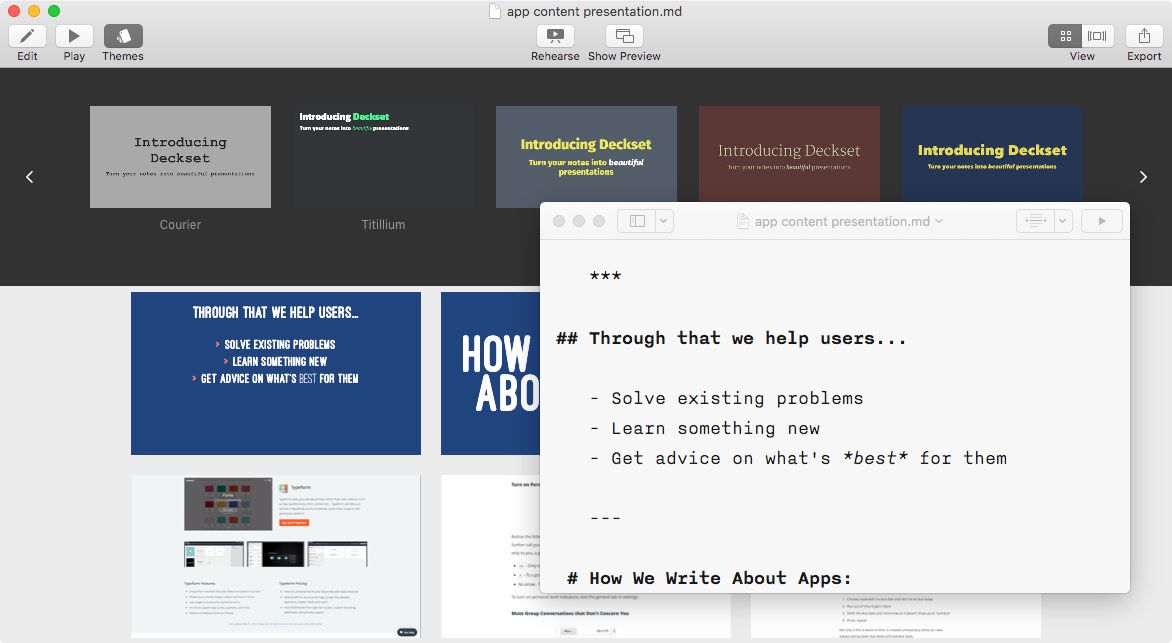This screenshot has height=643, width=1172.
Task: Switch to filmstrip view
Action: pos(1097,36)
